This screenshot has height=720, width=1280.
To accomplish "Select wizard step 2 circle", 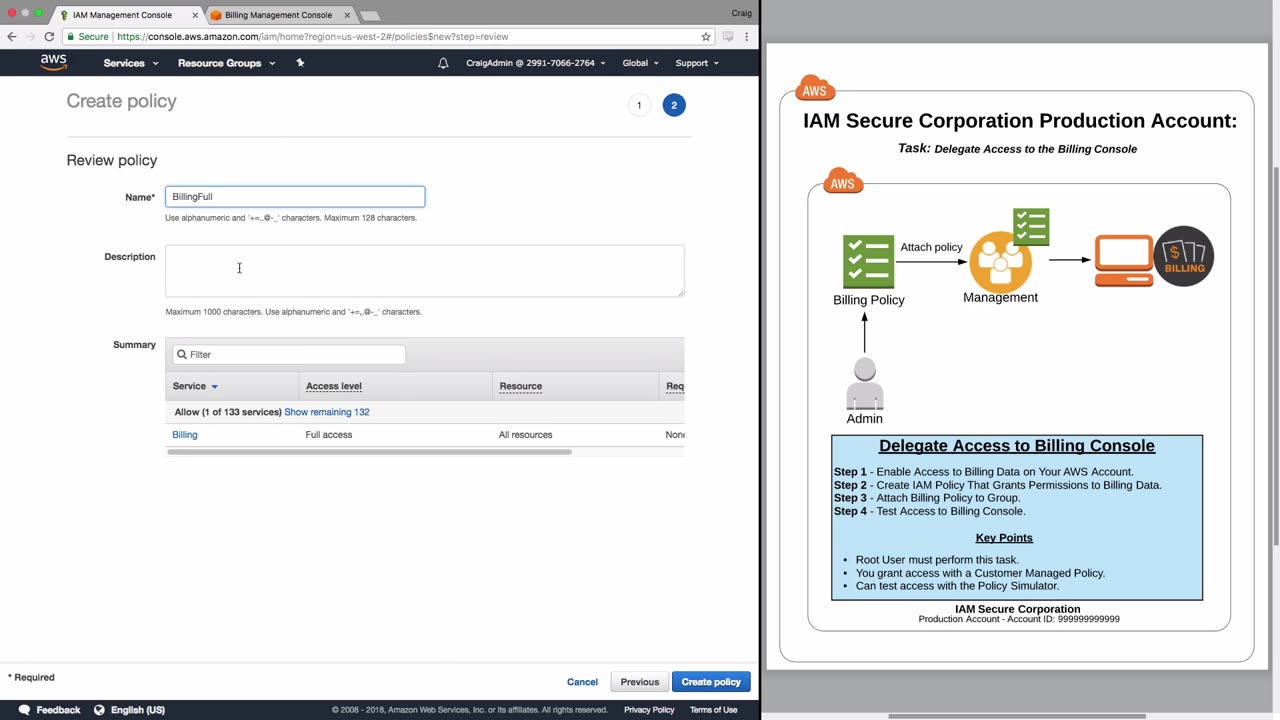I will pyautogui.click(x=674, y=105).
